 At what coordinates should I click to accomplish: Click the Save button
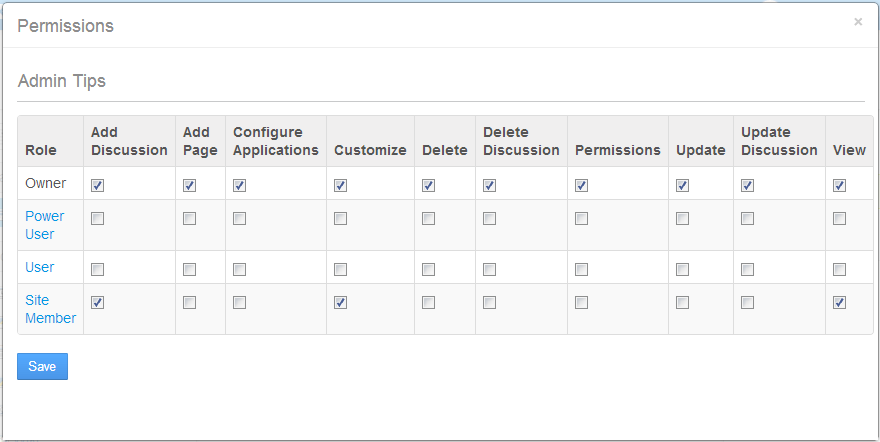tap(43, 366)
